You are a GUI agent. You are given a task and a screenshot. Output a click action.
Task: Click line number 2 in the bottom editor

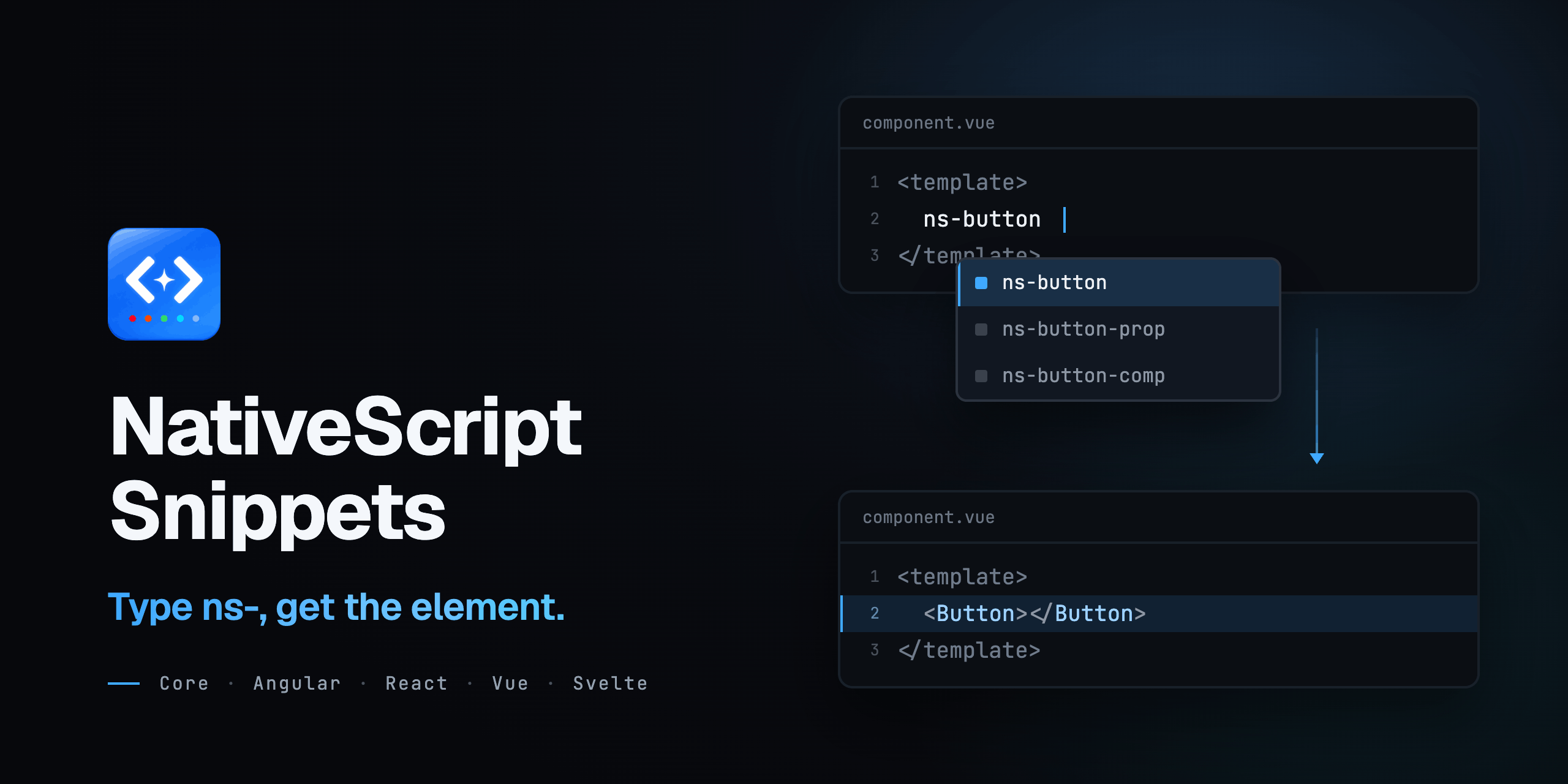coord(875,614)
